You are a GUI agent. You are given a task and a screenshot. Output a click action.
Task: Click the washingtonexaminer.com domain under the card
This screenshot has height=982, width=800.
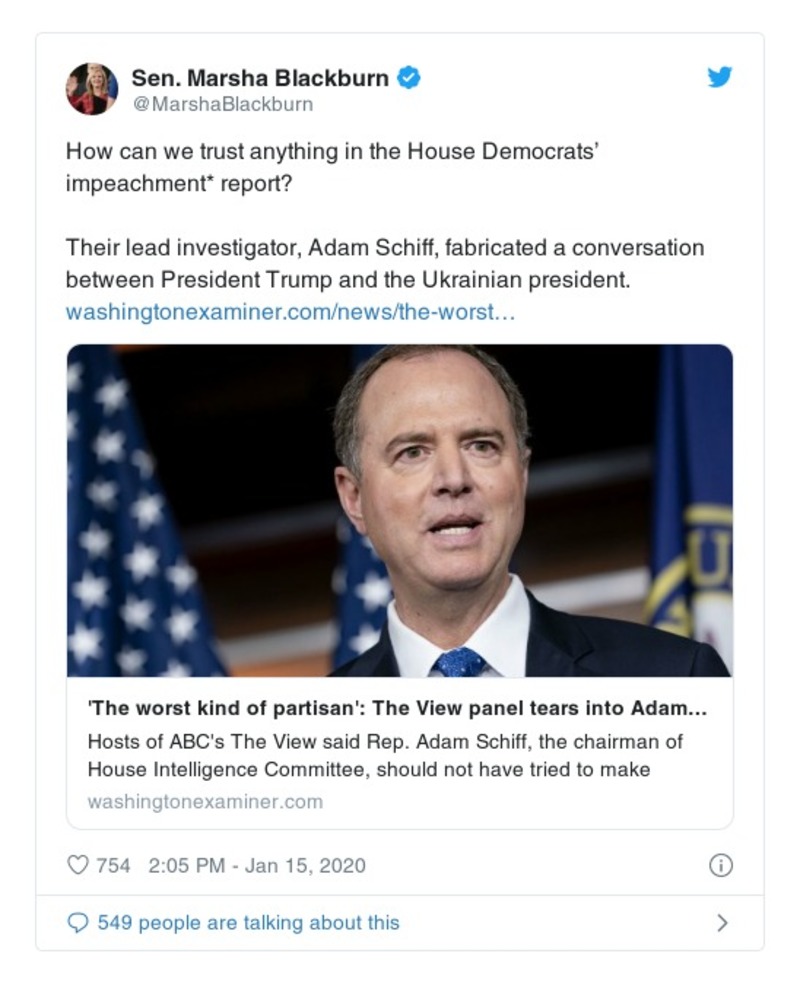click(205, 802)
